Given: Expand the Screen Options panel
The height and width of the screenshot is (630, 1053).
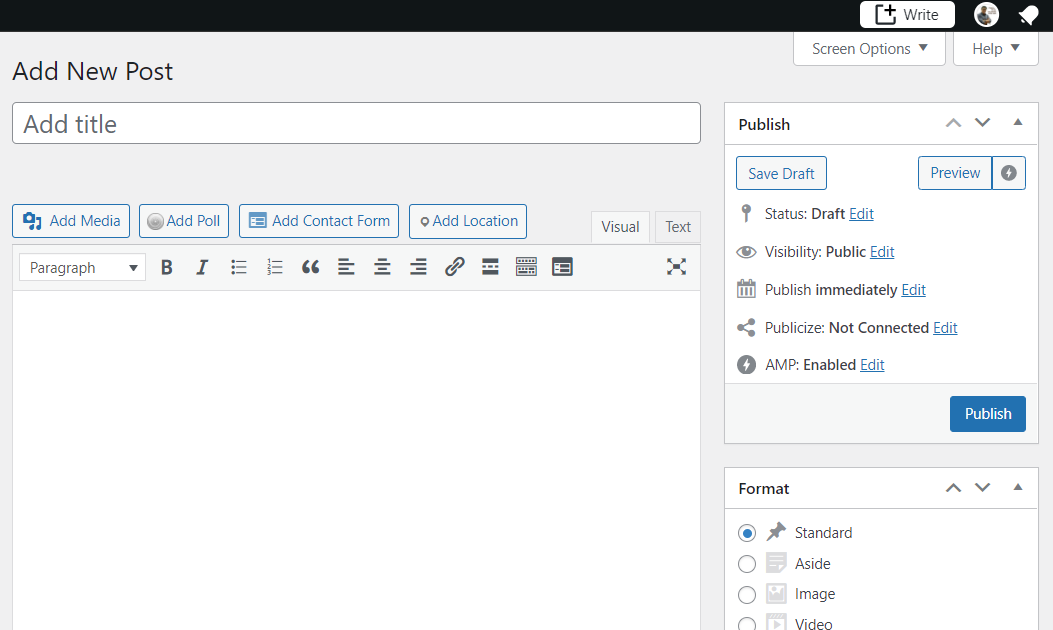Looking at the screenshot, I should (868, 48).
